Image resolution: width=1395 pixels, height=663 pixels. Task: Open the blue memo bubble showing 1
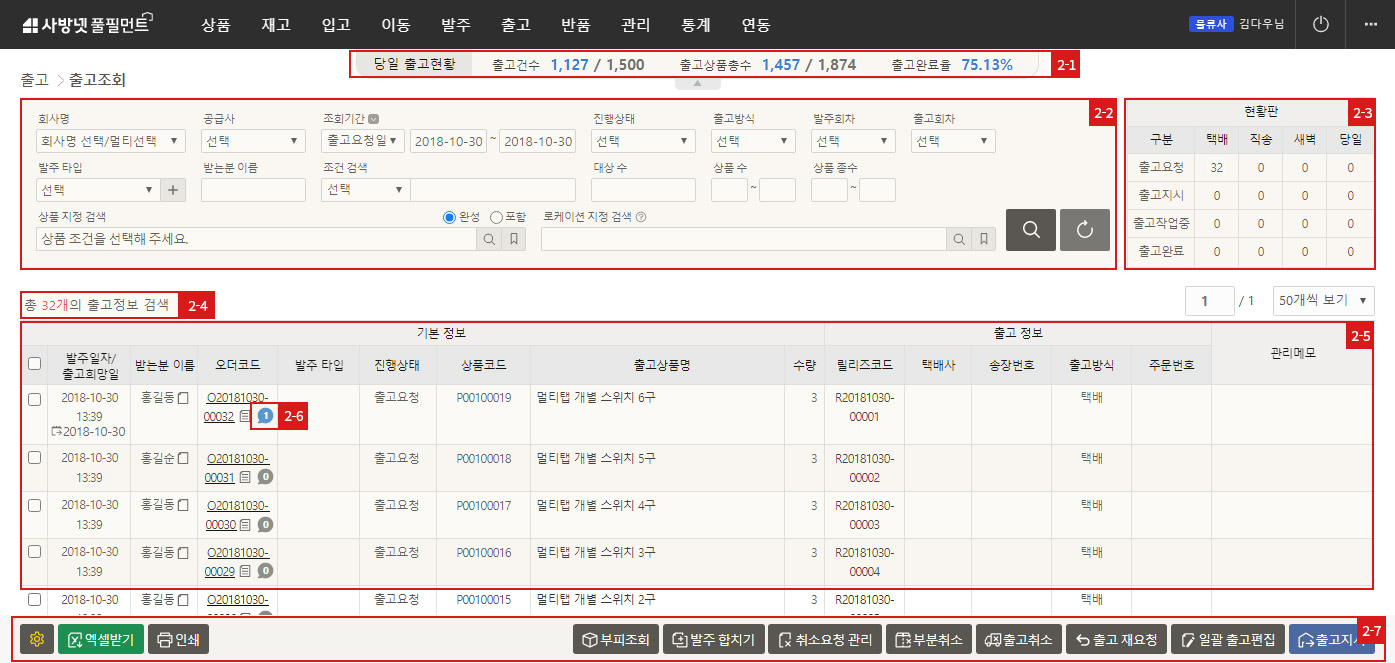pyautogui.click(x=265, y=416)
